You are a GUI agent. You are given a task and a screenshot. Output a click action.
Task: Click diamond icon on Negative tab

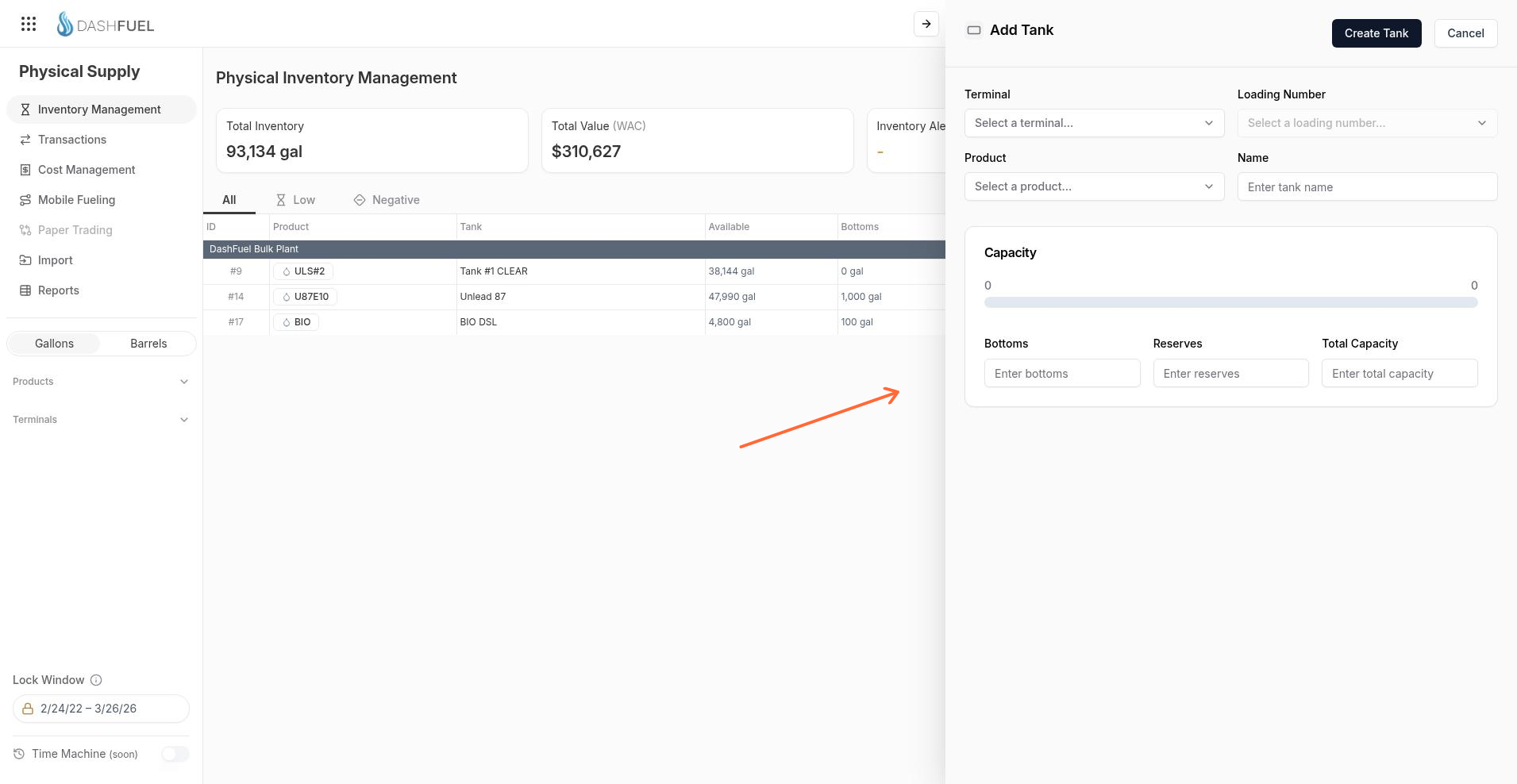tap(360, 200)
